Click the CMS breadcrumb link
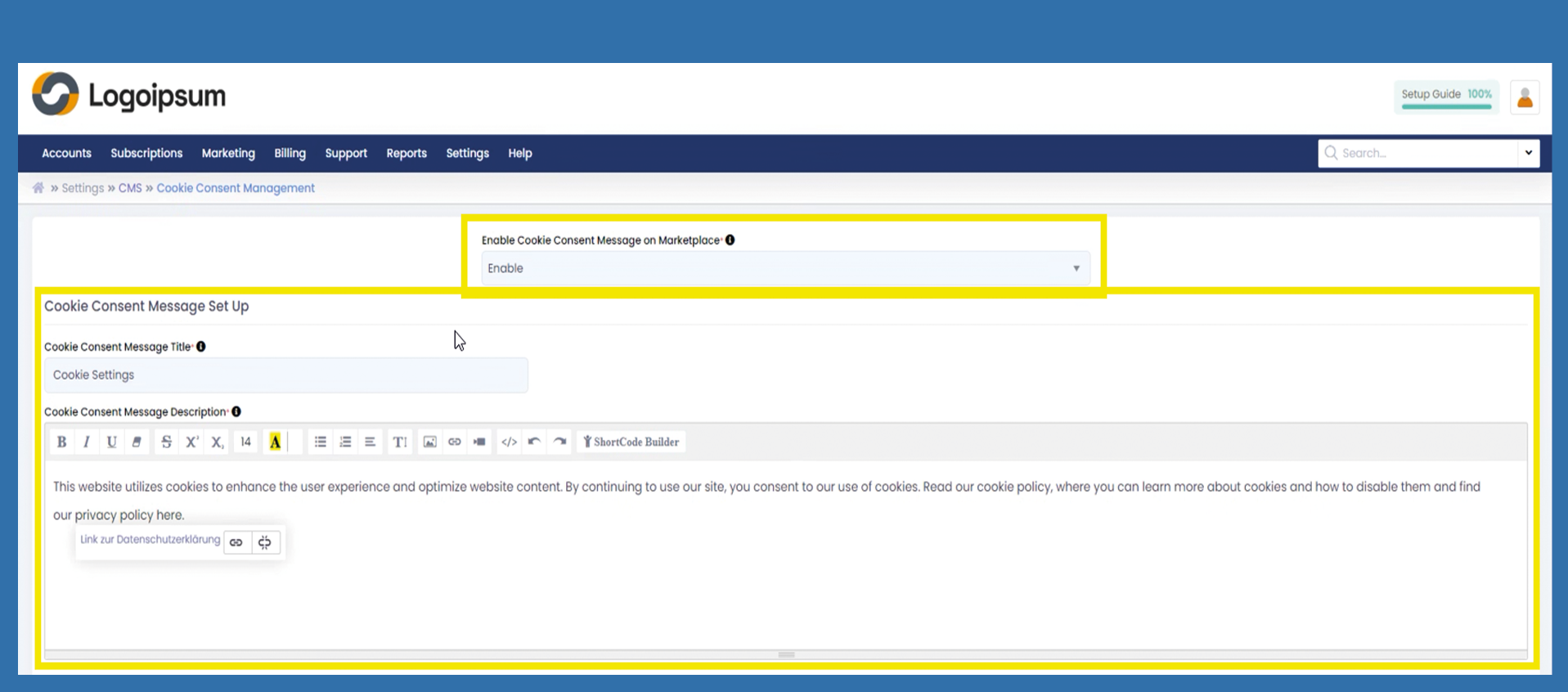The height and width of the screenshot is (692, 1568). (130, 188)
